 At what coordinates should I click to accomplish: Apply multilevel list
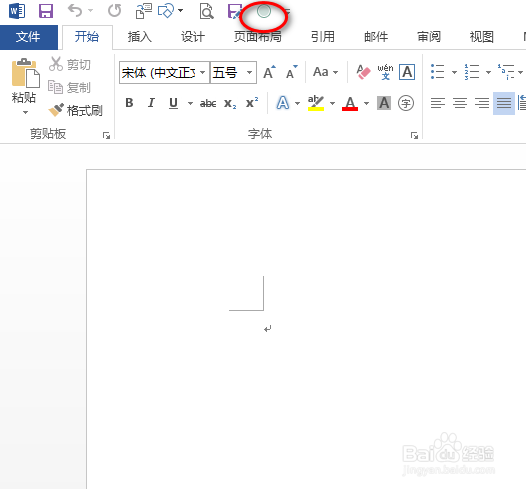(x=506, y=72)
